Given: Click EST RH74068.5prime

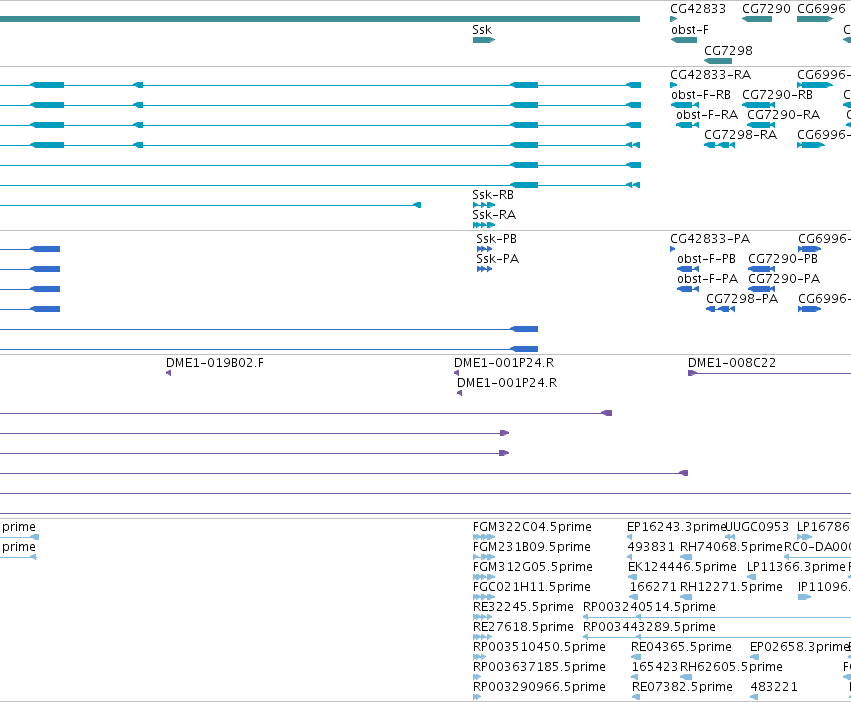Looking at the screenshot, I should 732,547.
